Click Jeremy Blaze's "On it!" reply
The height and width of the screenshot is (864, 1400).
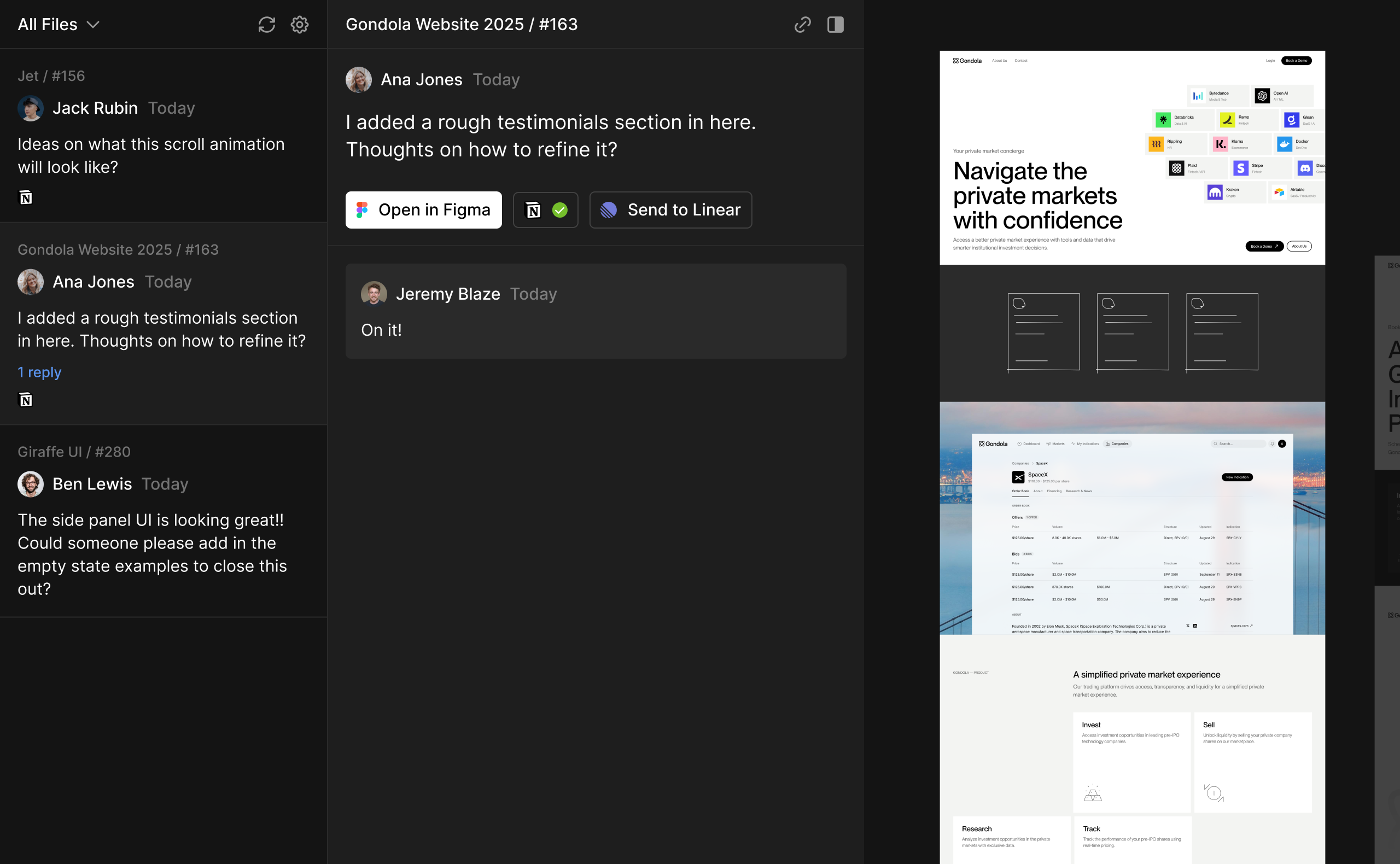pyautogui.click(x=382, y=330)
